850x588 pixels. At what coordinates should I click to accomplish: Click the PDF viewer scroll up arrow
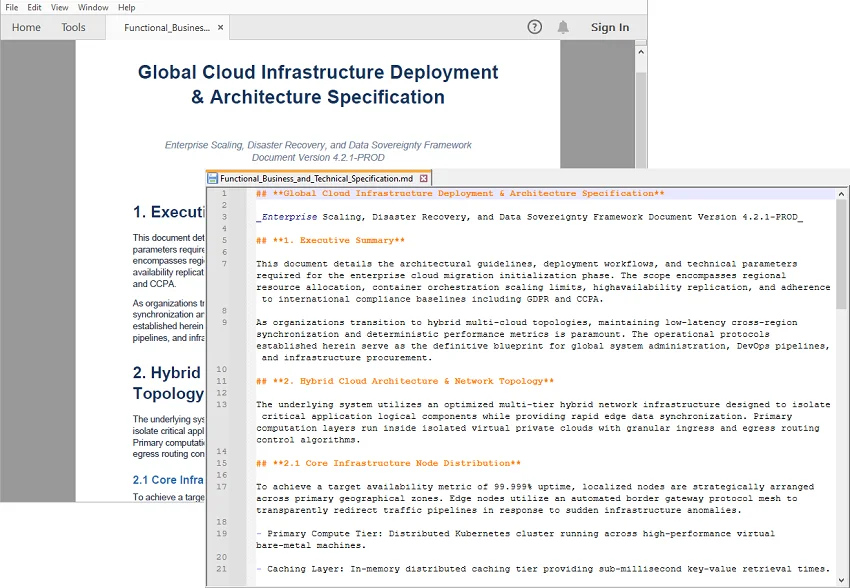641,53
